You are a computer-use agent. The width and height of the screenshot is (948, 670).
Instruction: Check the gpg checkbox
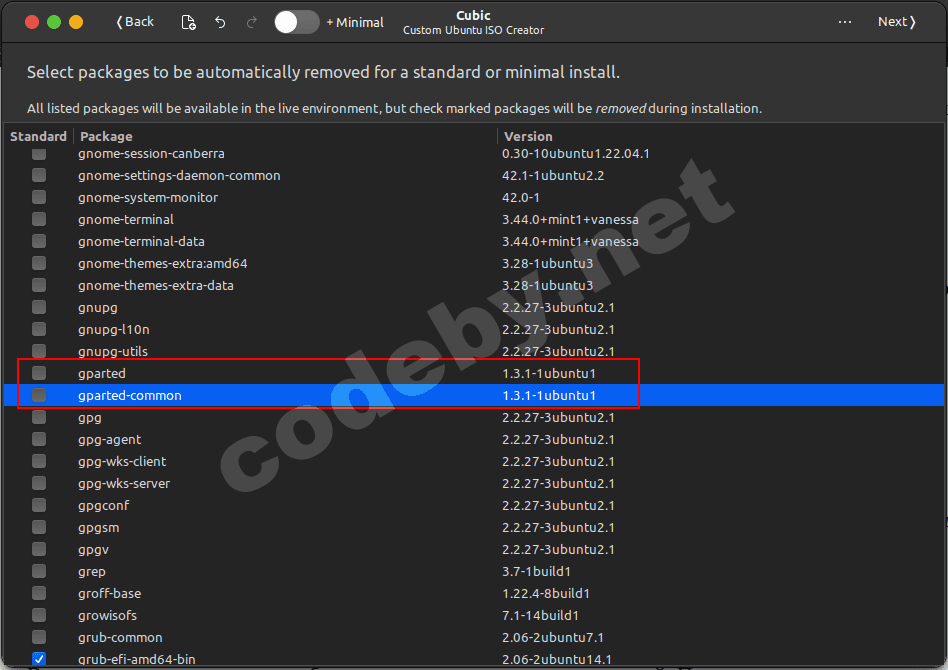coord(39,417)
